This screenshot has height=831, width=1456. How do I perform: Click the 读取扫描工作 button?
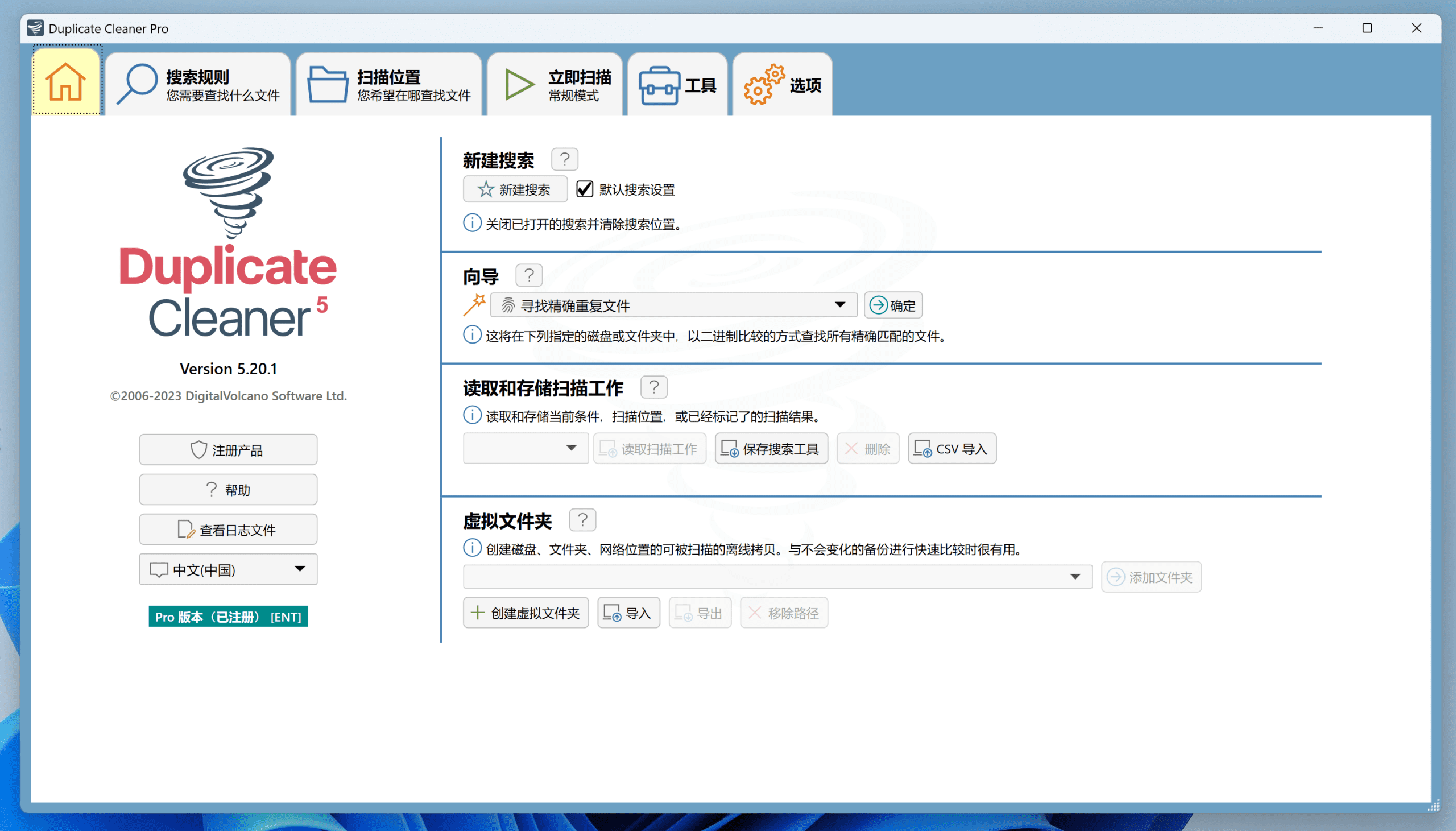(650, 449)
